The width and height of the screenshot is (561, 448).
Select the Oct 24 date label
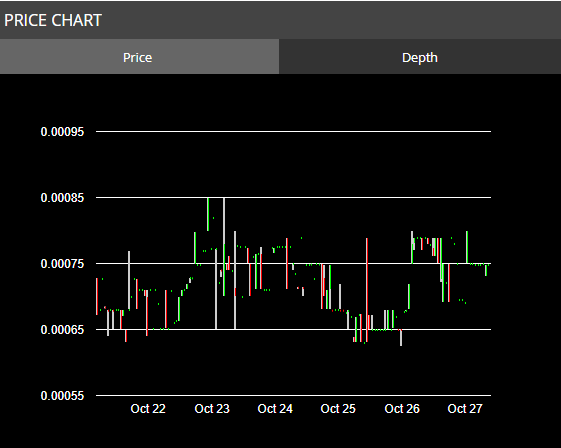click(275, 409)
